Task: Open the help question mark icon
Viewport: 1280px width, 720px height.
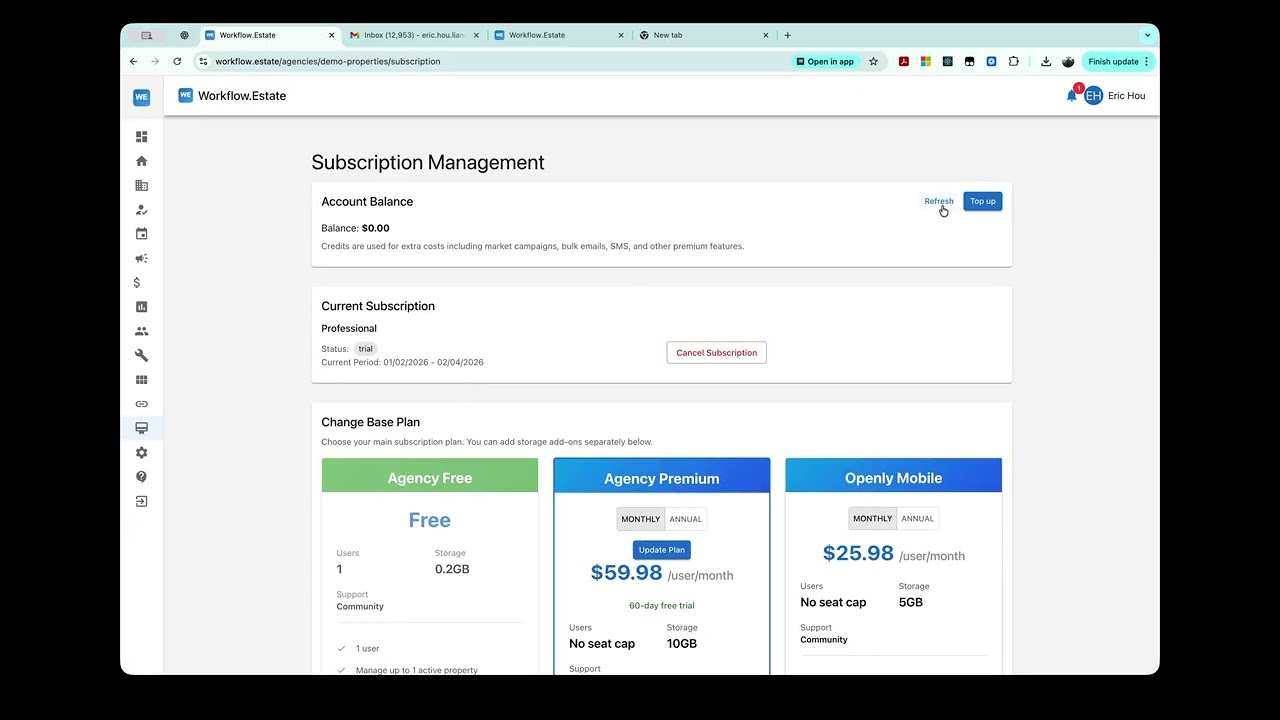Action: pyautogui.click(x=141, y=477)
